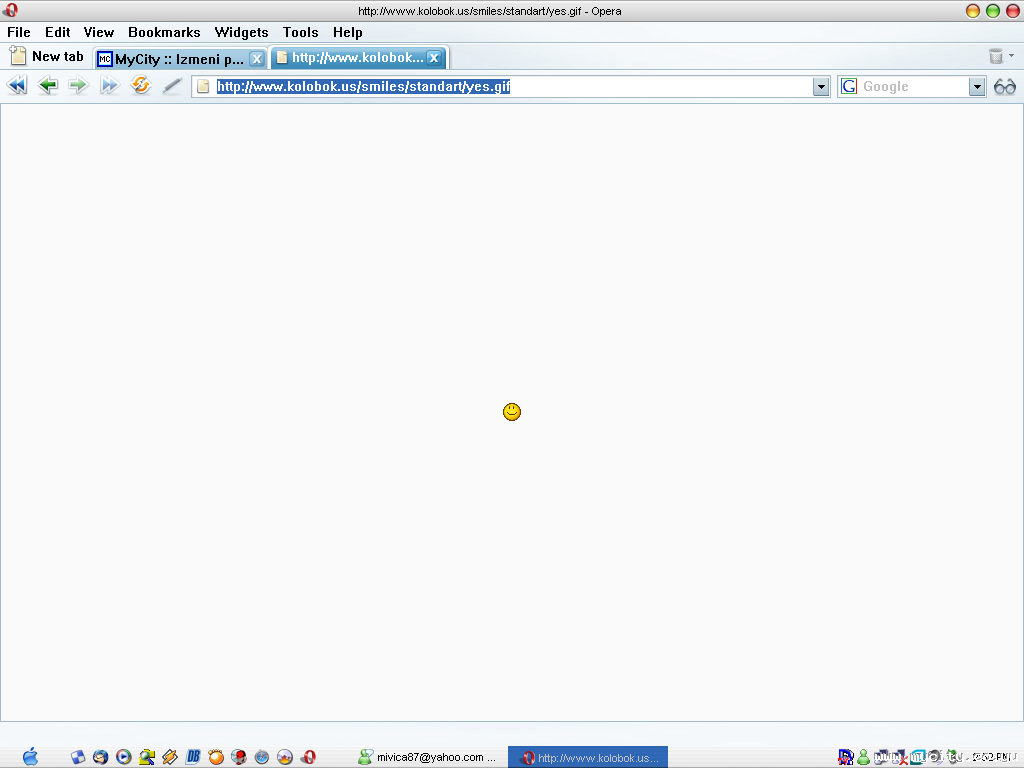
Task: Launch Opera from quick launch bar
Action: coord(308,757)
